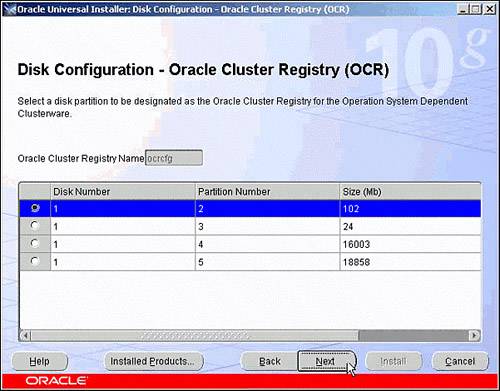Minimize the Oracle Universal Installer window
The image size is (500, 391).
pyautogui.click(x=463, y=9)
